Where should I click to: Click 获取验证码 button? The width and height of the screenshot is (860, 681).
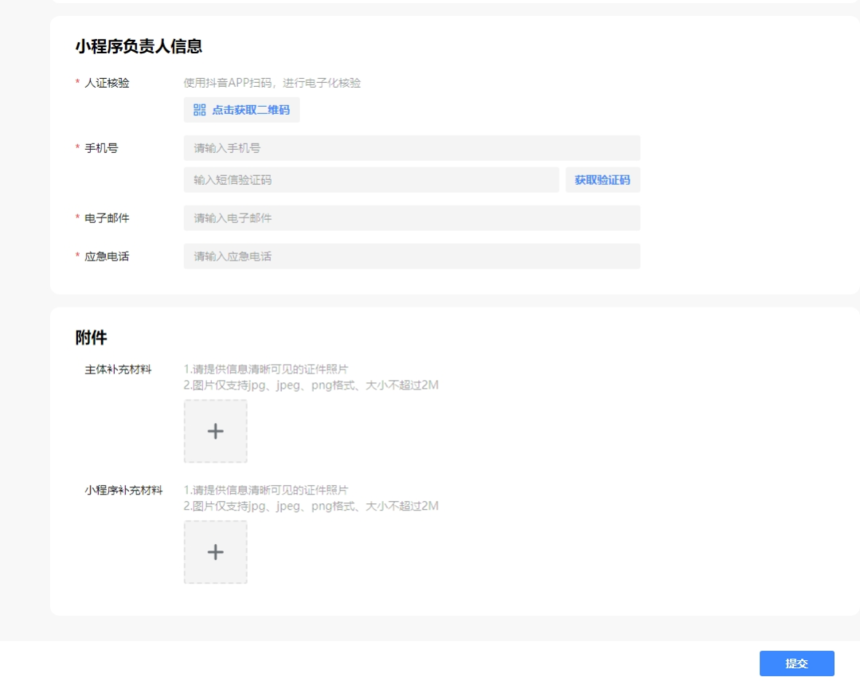(x=603, y=180)
